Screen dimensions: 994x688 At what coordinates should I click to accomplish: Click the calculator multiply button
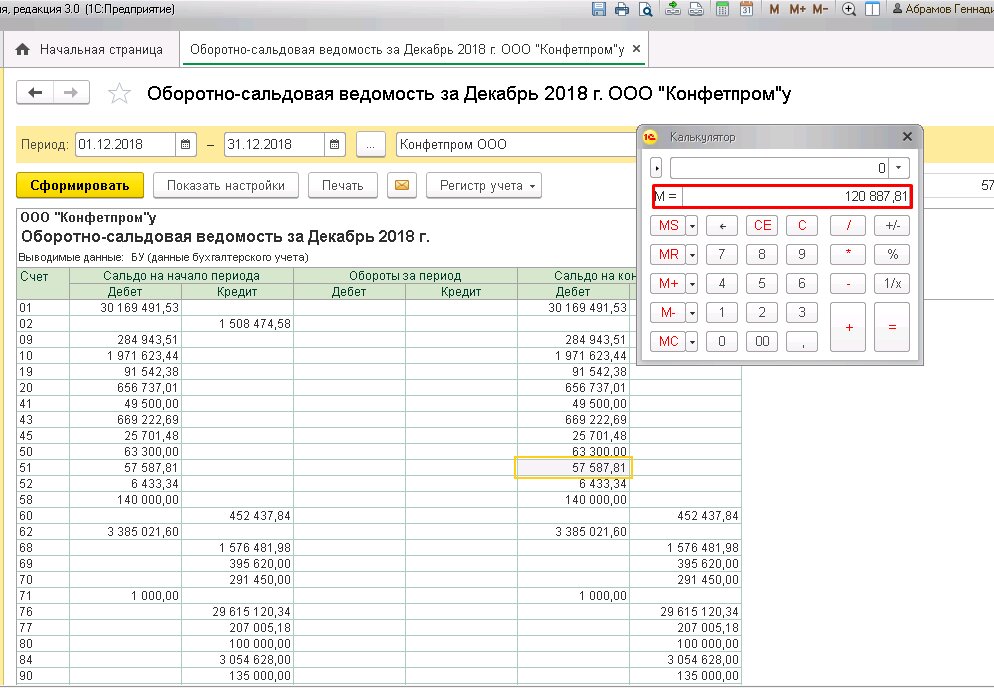click(848, 254)
